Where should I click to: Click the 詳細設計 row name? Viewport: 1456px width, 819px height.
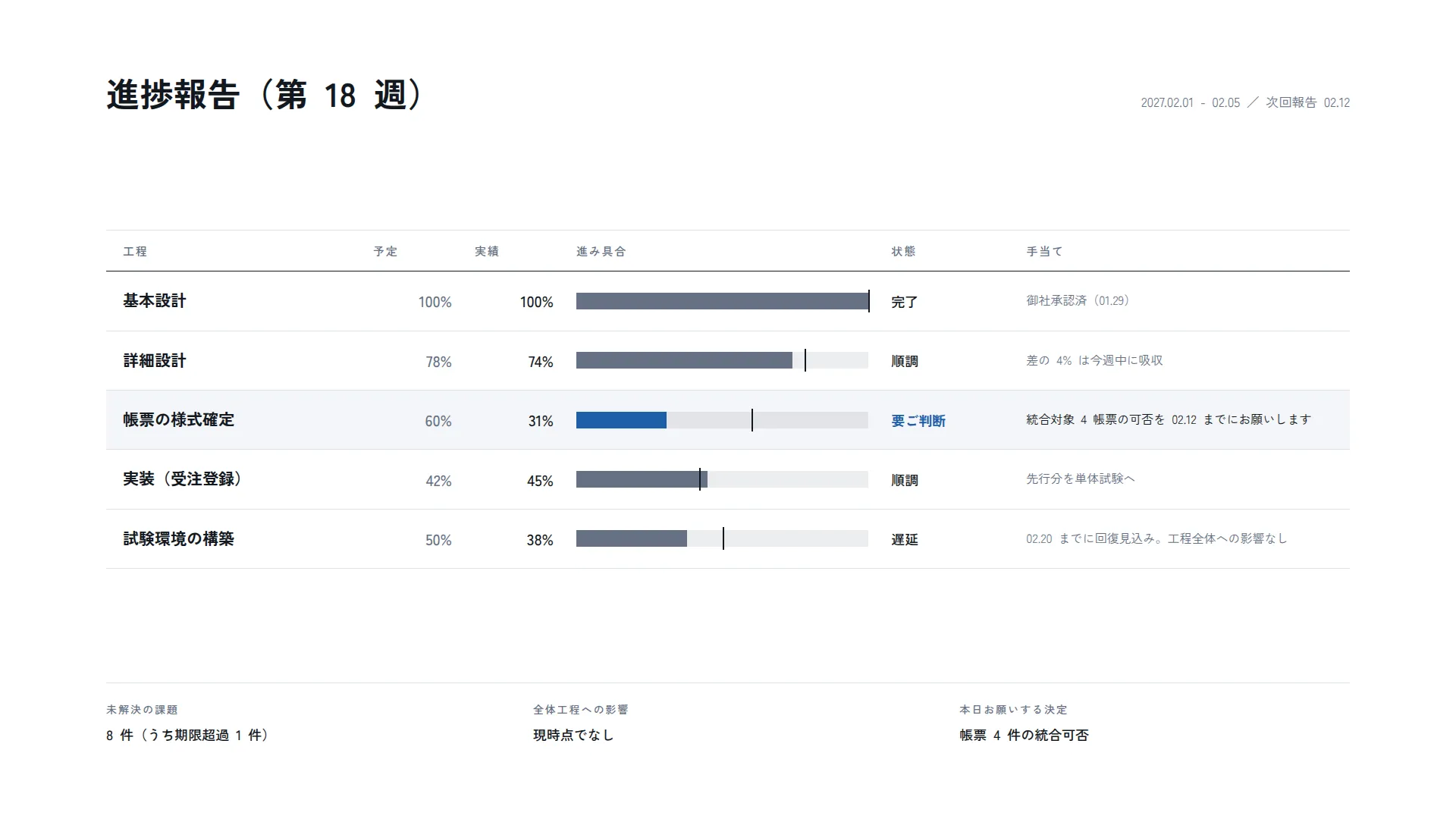coord(155,361)
